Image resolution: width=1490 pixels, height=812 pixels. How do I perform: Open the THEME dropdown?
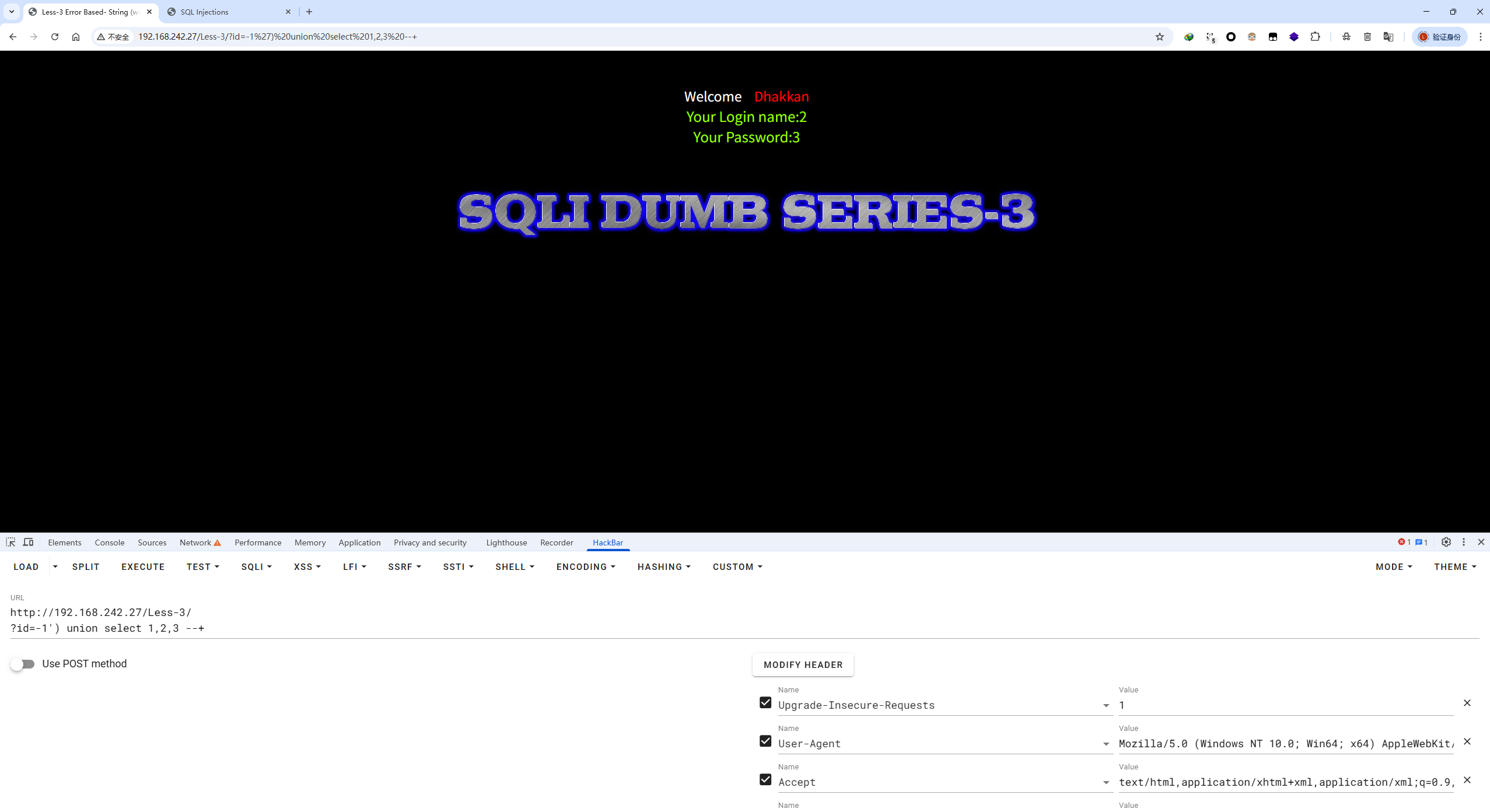(x=1455, y=567)
